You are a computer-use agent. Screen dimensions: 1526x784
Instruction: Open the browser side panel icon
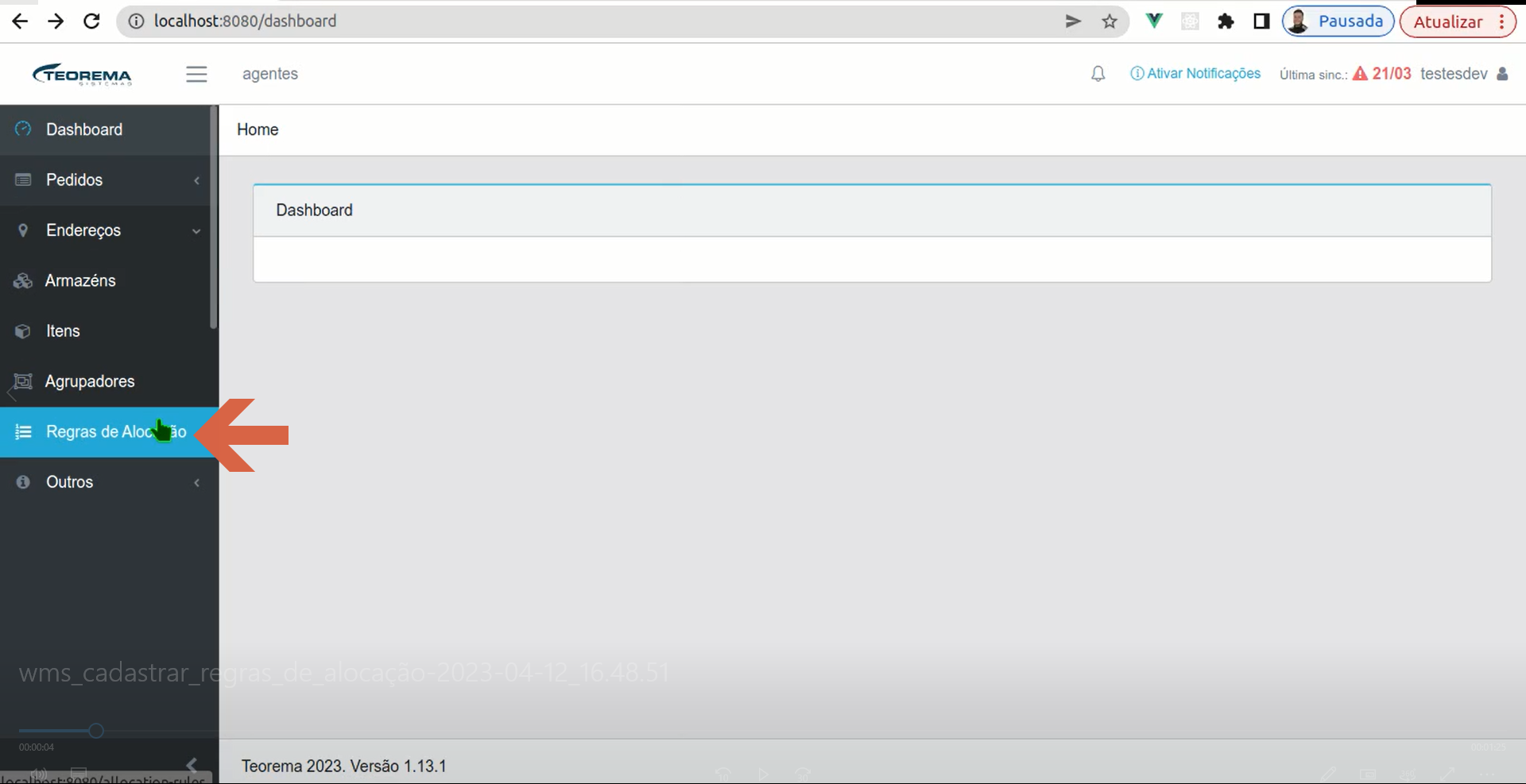point(1261,21)
